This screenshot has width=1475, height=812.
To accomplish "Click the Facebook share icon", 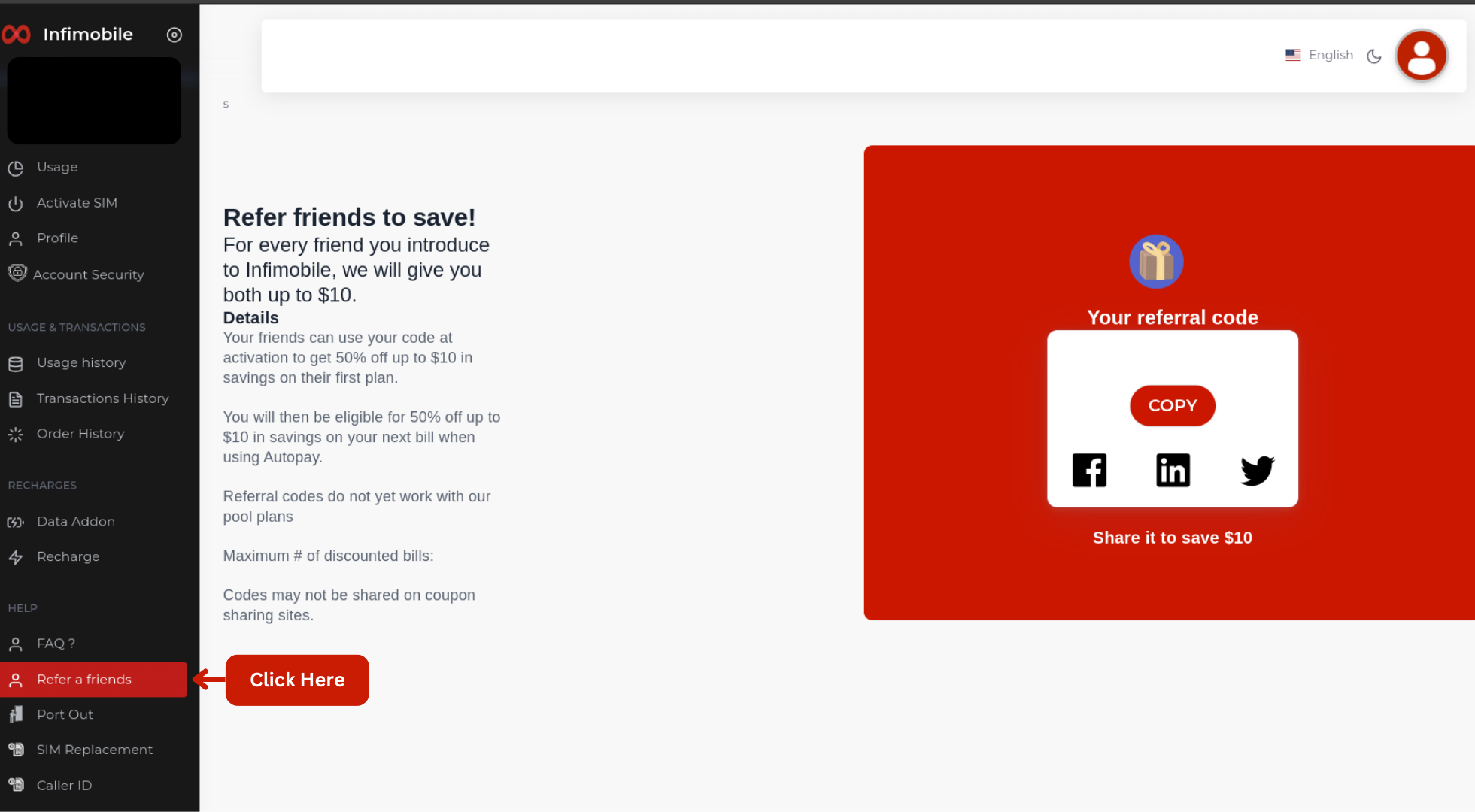I will 1089,471.
